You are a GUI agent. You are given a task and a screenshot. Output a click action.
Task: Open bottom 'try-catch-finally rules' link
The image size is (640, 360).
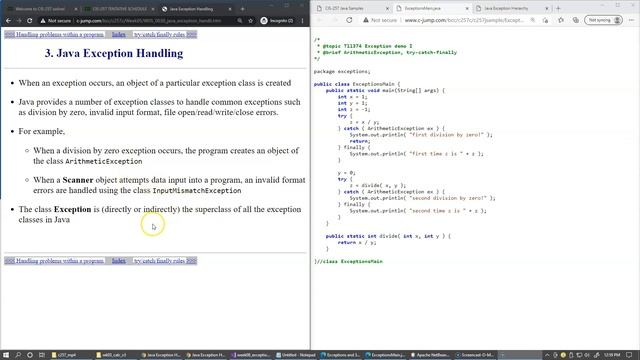[160, 261]
